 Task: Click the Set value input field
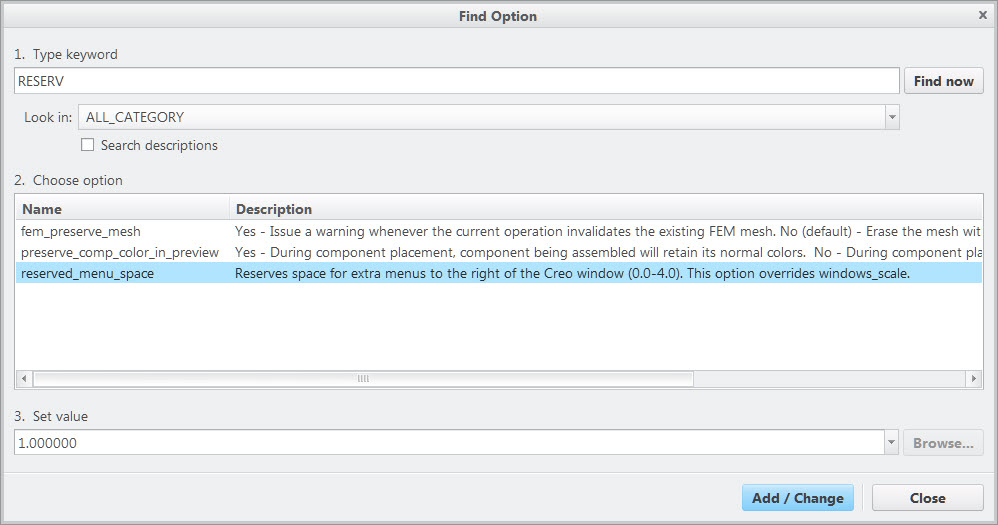[448, 442]
